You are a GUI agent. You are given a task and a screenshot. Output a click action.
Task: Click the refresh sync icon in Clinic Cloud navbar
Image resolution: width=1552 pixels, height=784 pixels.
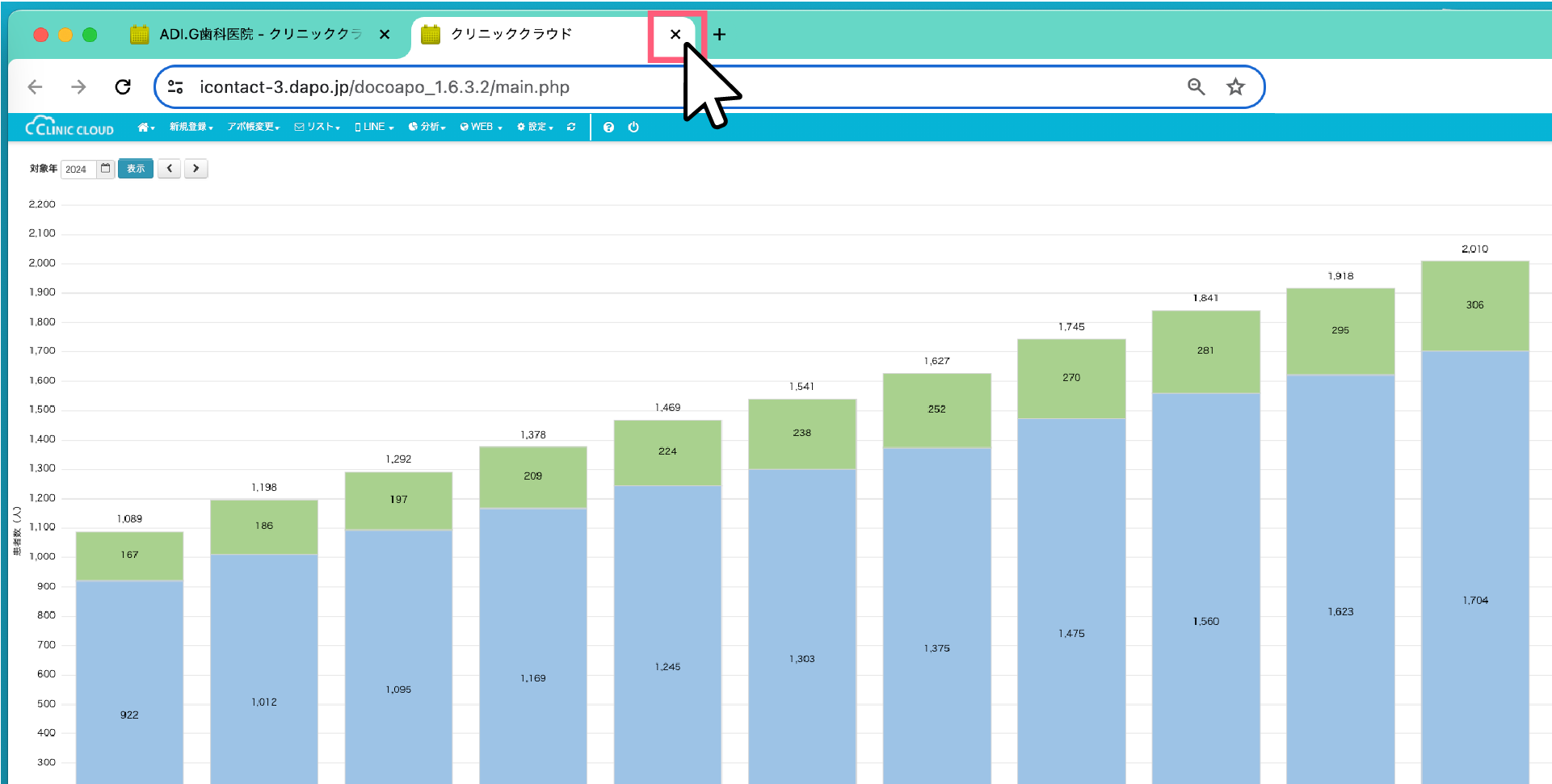[x=571, y=128]
